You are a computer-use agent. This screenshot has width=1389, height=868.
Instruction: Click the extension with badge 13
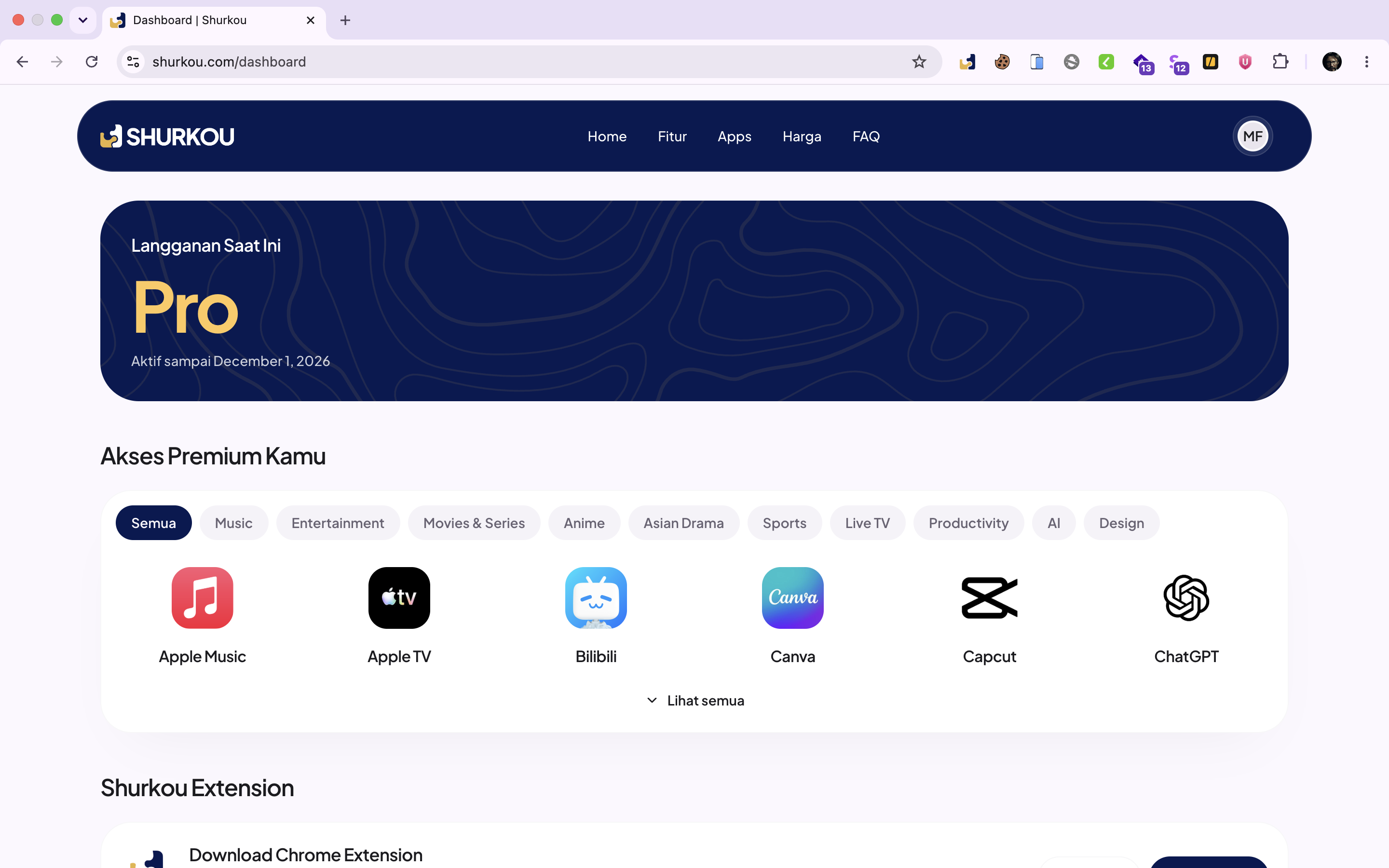pyautogui.click(x=1143, y=63)
